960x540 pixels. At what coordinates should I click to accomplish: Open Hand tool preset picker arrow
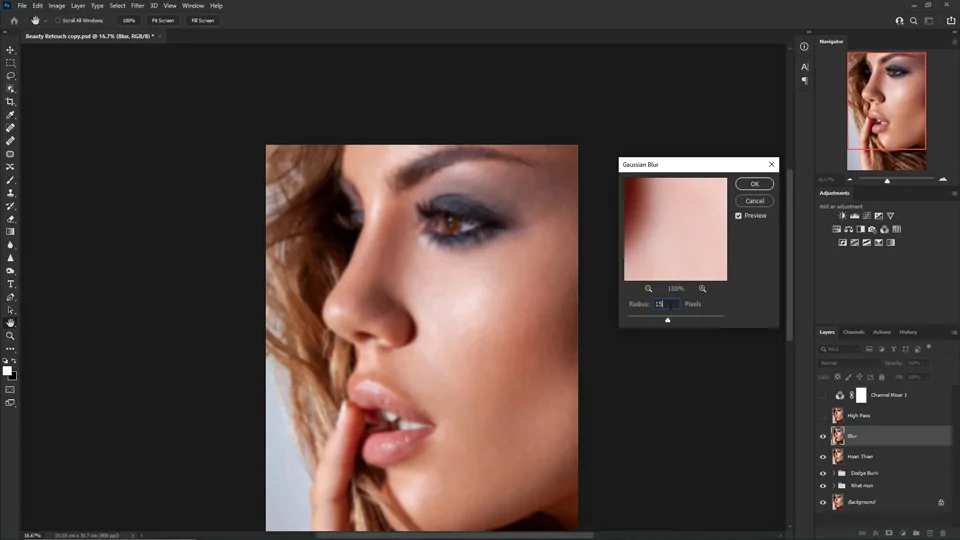(x=45, y=21)
